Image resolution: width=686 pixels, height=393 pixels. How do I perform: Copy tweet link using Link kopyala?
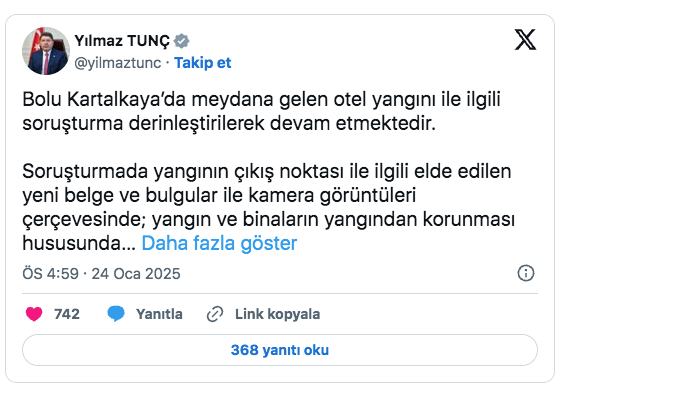pos(277,314)
